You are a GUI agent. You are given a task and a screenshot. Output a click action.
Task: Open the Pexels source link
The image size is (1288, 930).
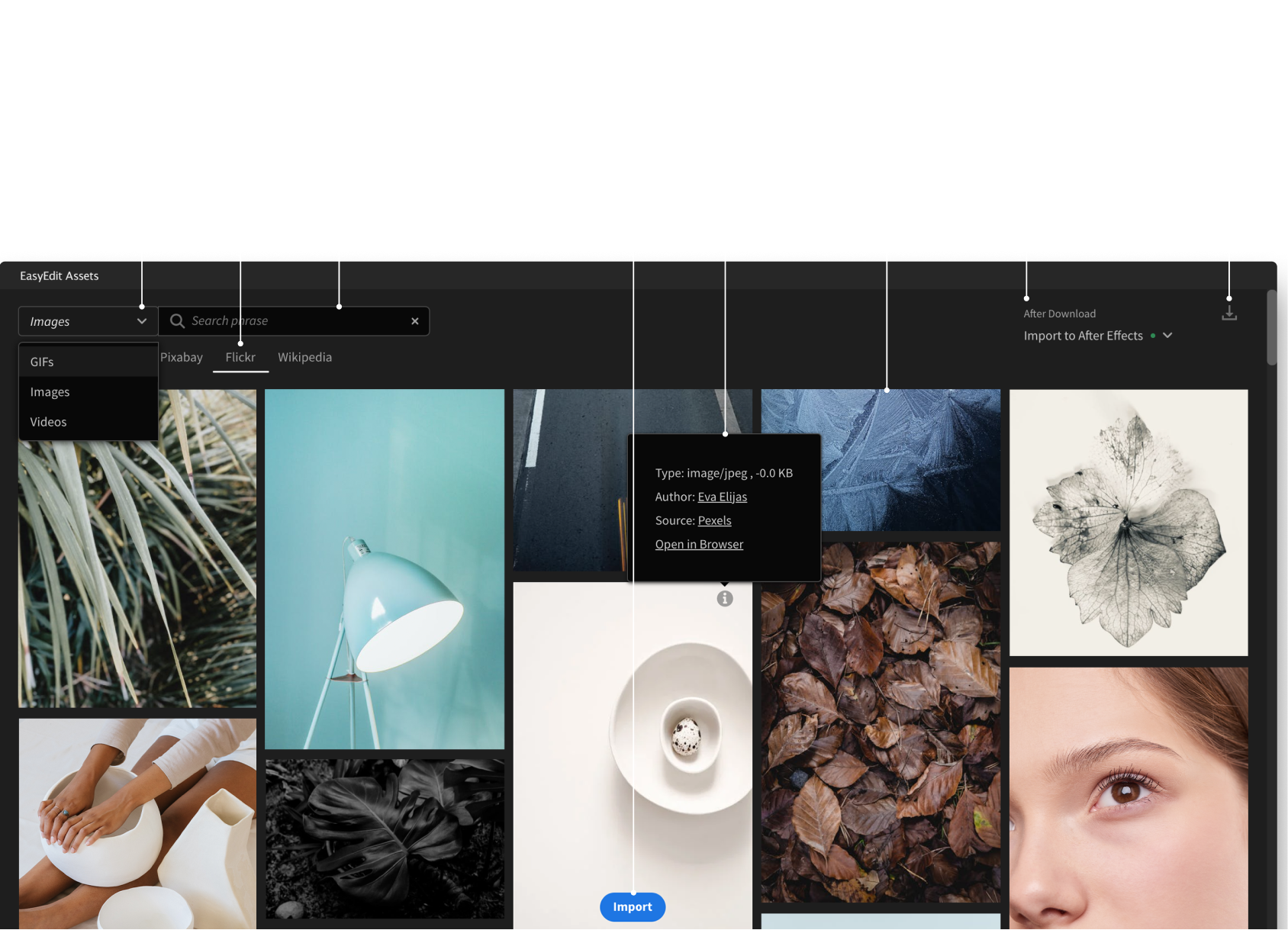point(714,520)
